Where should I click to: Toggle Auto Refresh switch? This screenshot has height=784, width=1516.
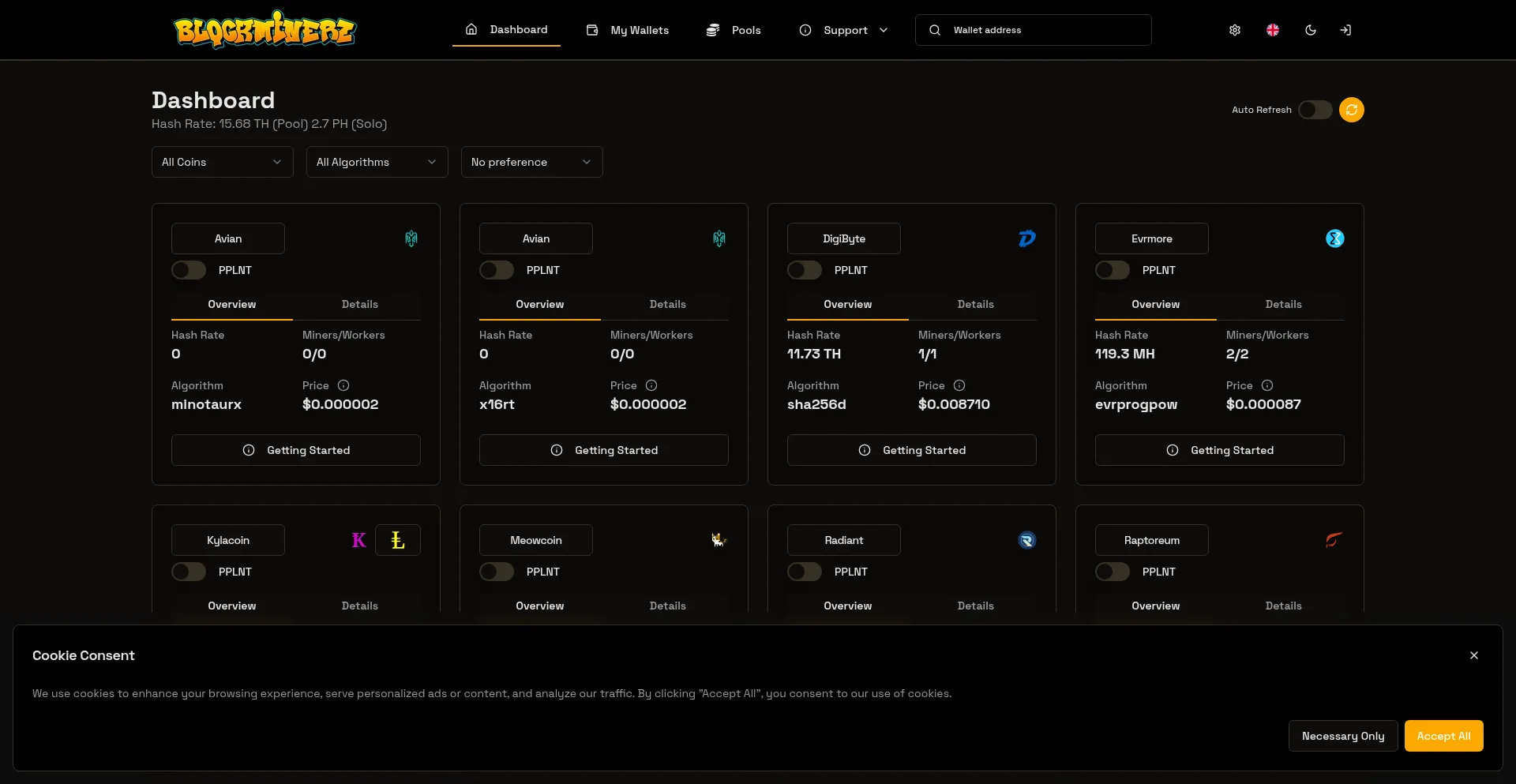coord(1315,110)
